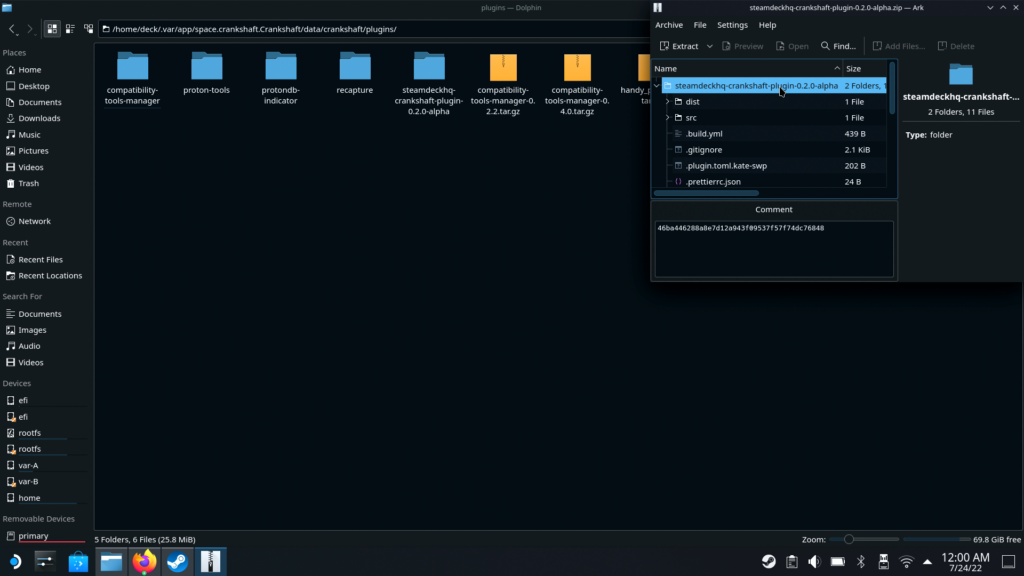1024x576 pixels.
Task: Click Find in Ark toolbar
Action: 838,46
